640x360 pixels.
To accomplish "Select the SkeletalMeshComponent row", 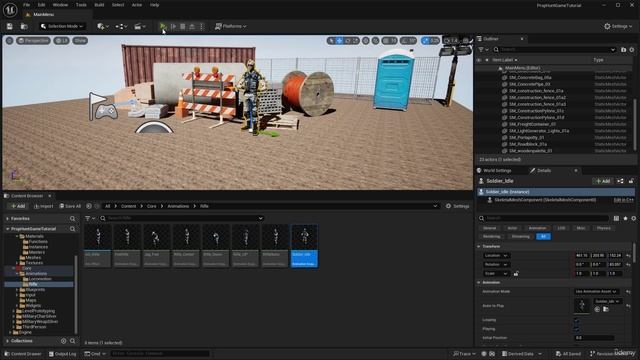I will 556,200.
